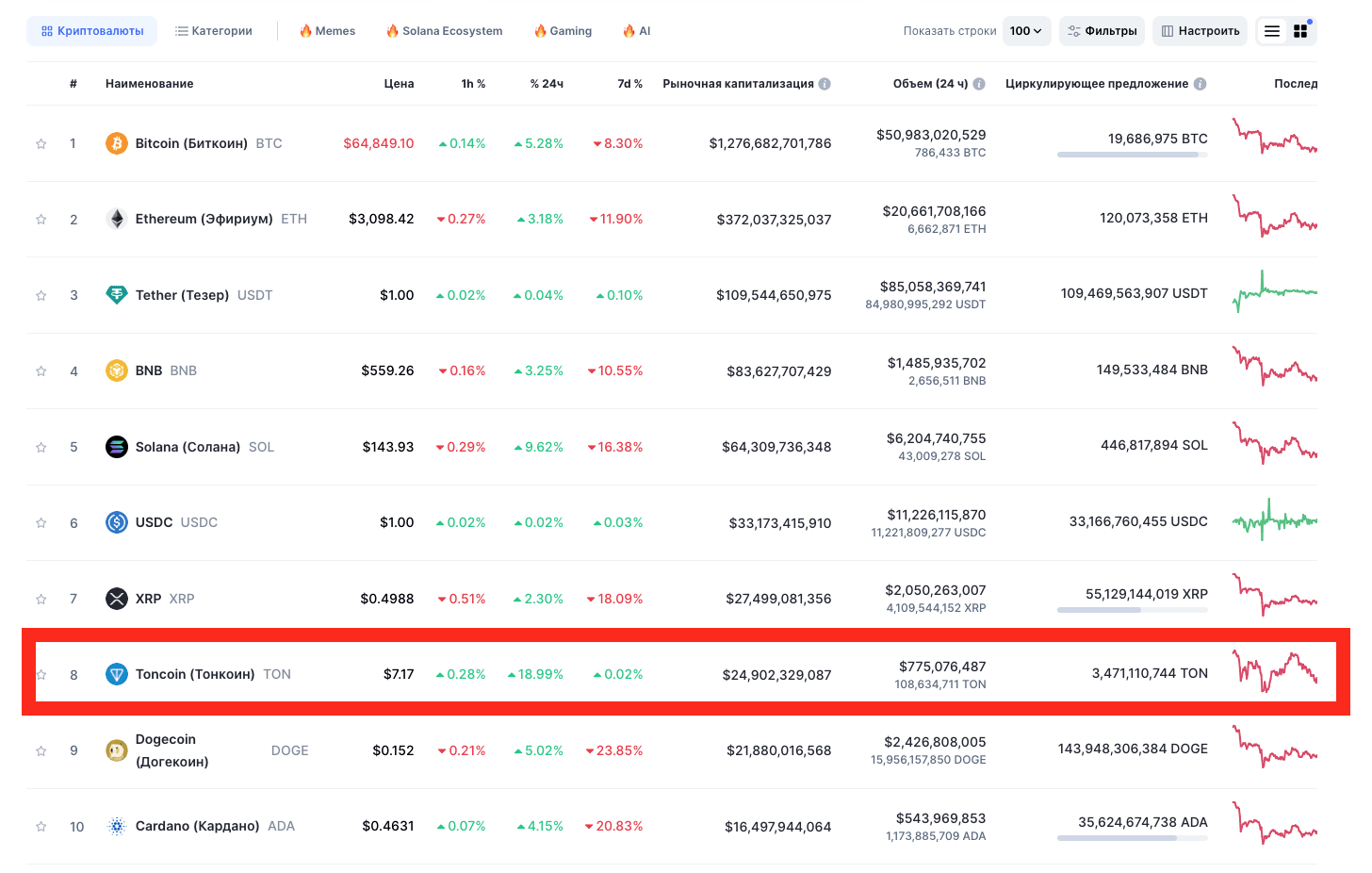Click the USDC coin logo
The height and width of the screenshot is (873, 1372).
tap(117, 522)
